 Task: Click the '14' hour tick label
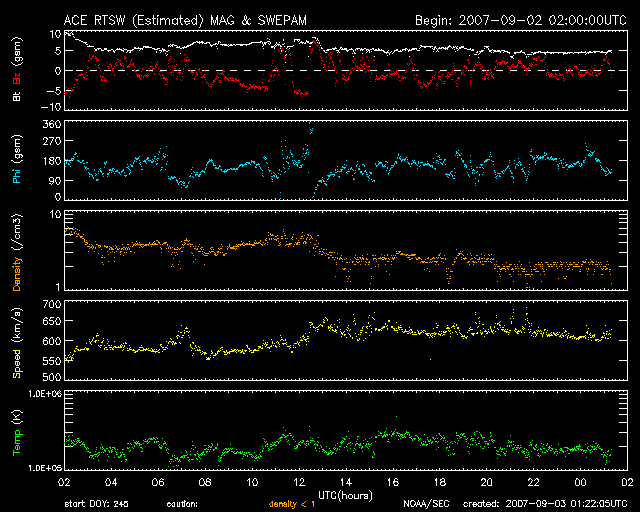coord(346,482)
